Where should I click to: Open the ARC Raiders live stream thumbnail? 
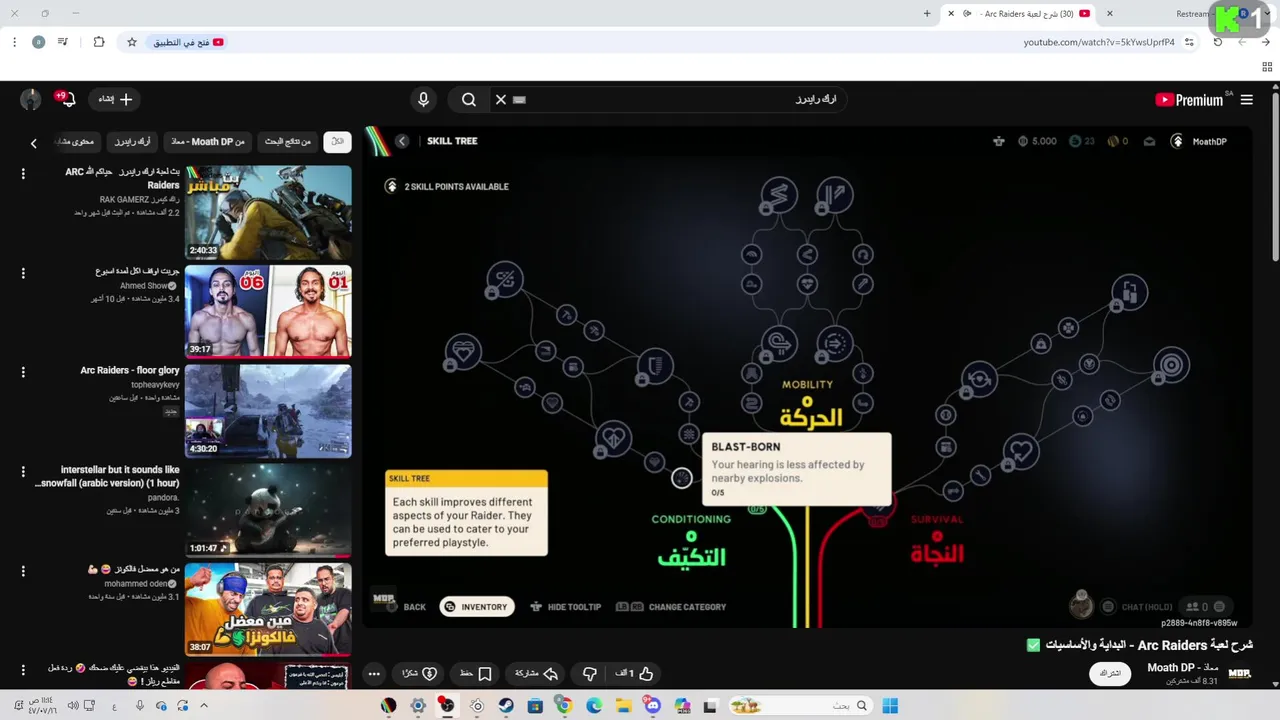point(268,212)
